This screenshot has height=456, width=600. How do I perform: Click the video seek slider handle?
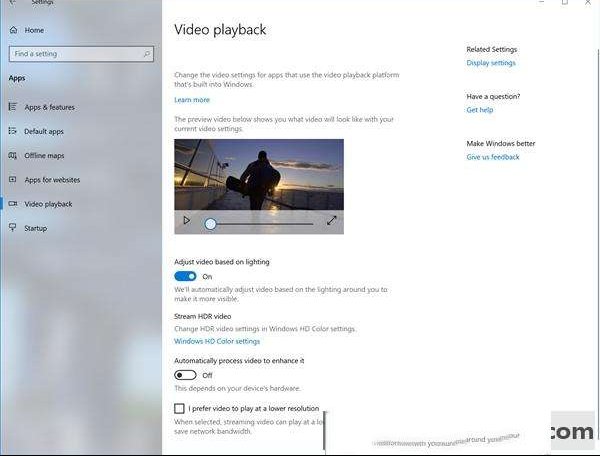pyautogui.click(x=210, y=224)
